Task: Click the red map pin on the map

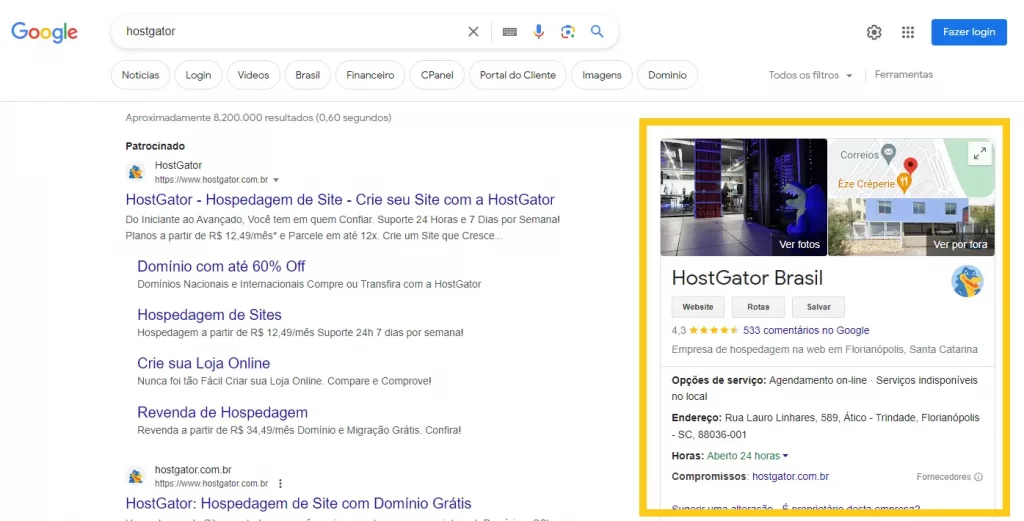Action: tap(910, 165)
